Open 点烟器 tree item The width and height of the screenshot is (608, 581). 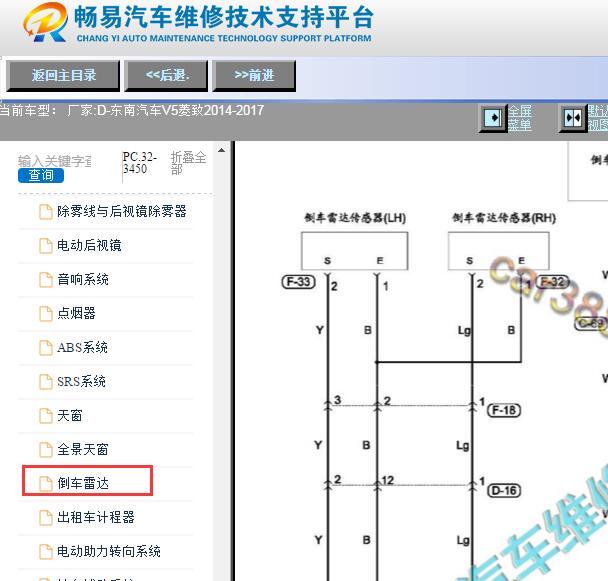[x=76, y=313]
